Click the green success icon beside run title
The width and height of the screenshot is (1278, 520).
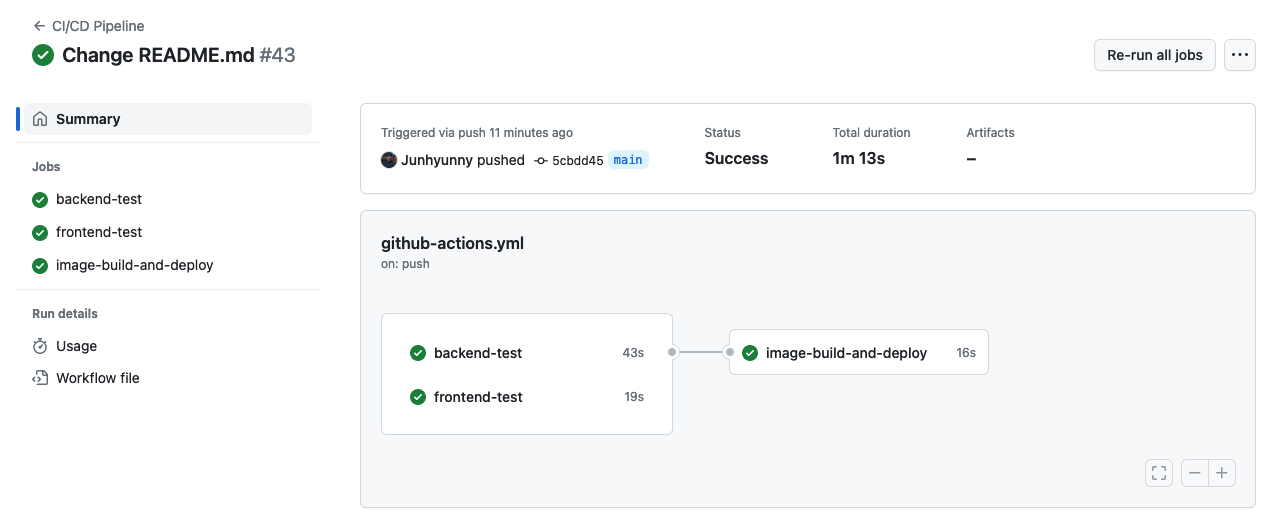(43, 55)
